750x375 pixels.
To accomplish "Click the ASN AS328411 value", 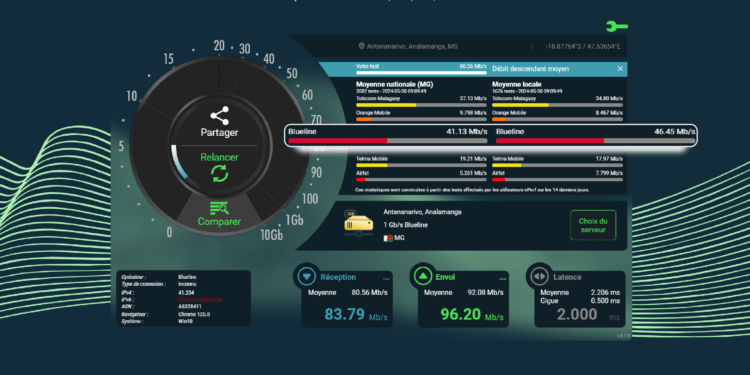I will pos(190,307).
